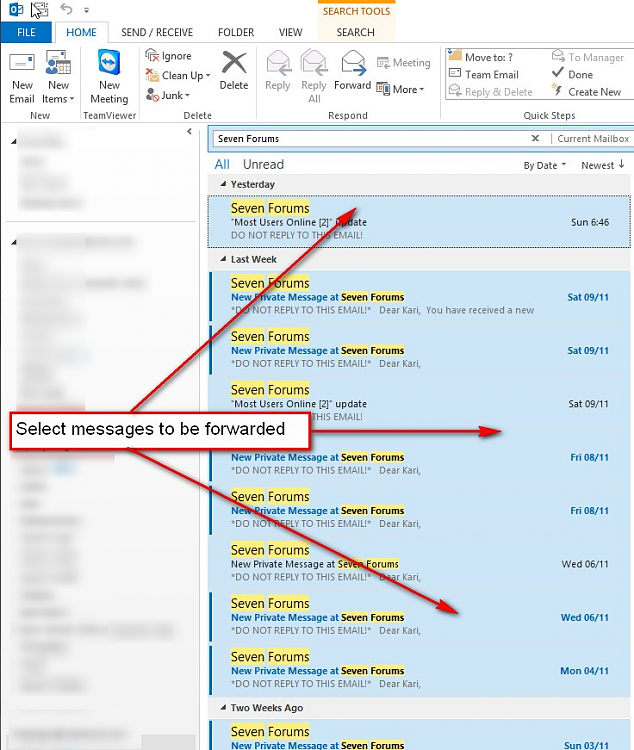
Task: Open the FOLDER tab
Action: pos(236,33)
